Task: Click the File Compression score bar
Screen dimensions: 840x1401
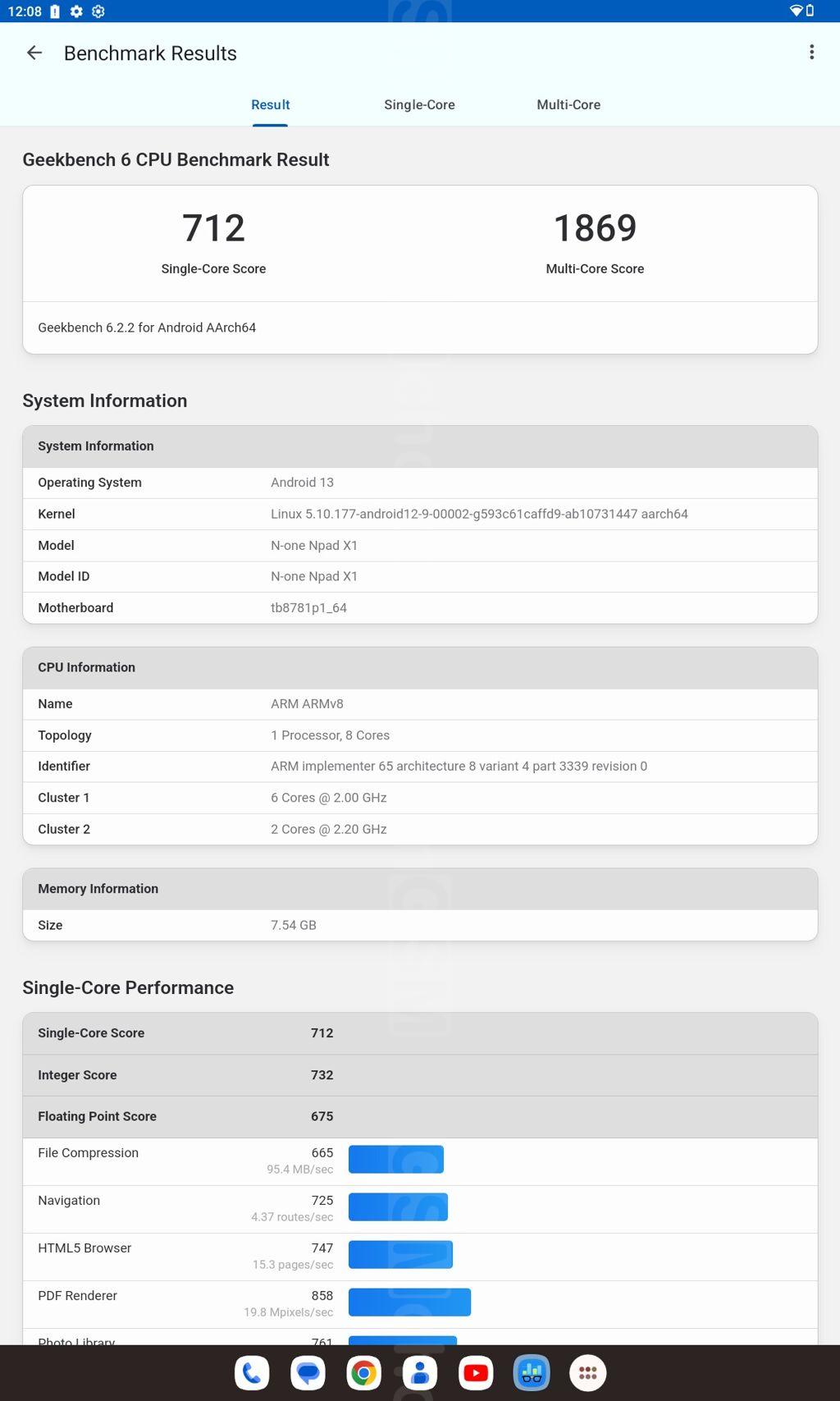Action: (396, 1160)
